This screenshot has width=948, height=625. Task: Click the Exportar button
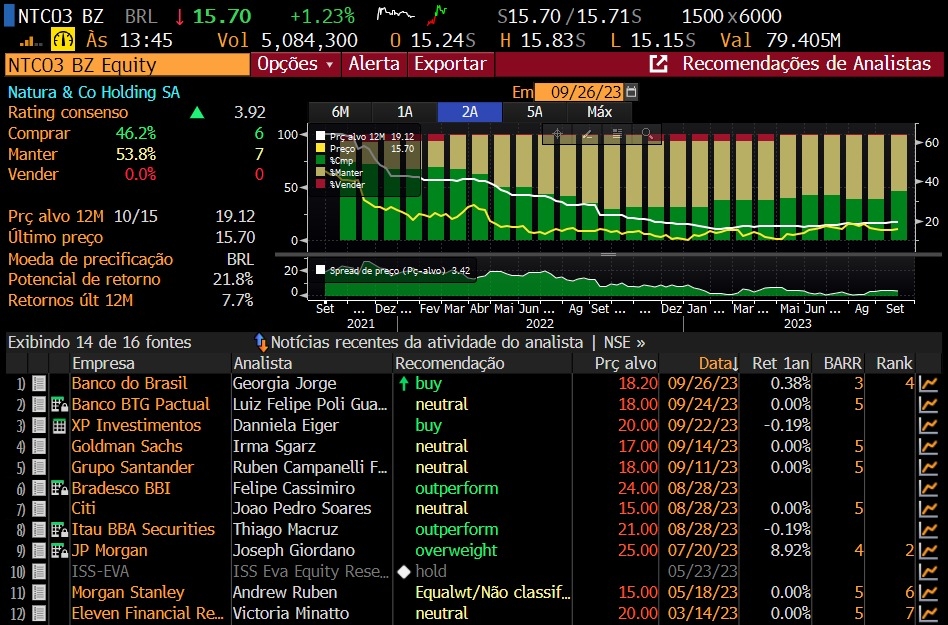[x=450, y=64]
